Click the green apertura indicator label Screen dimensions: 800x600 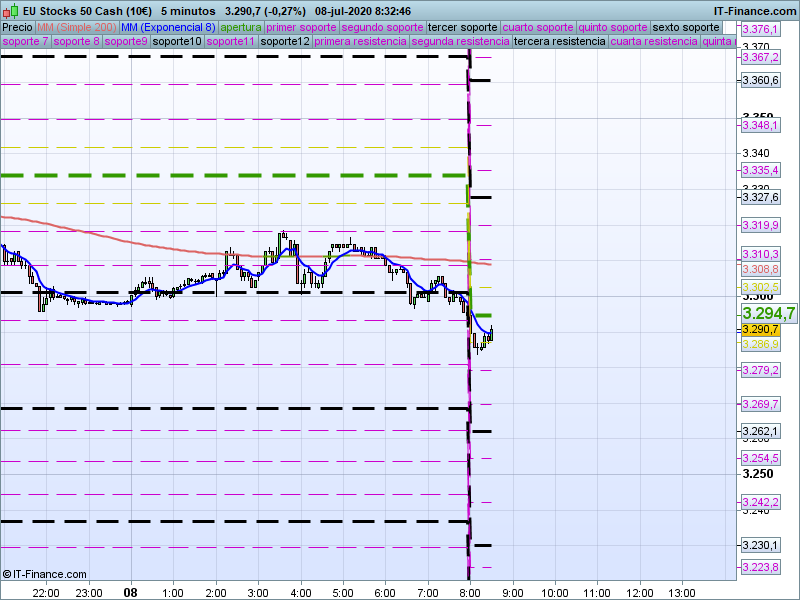pyautogui.click(x=241, y=27)
